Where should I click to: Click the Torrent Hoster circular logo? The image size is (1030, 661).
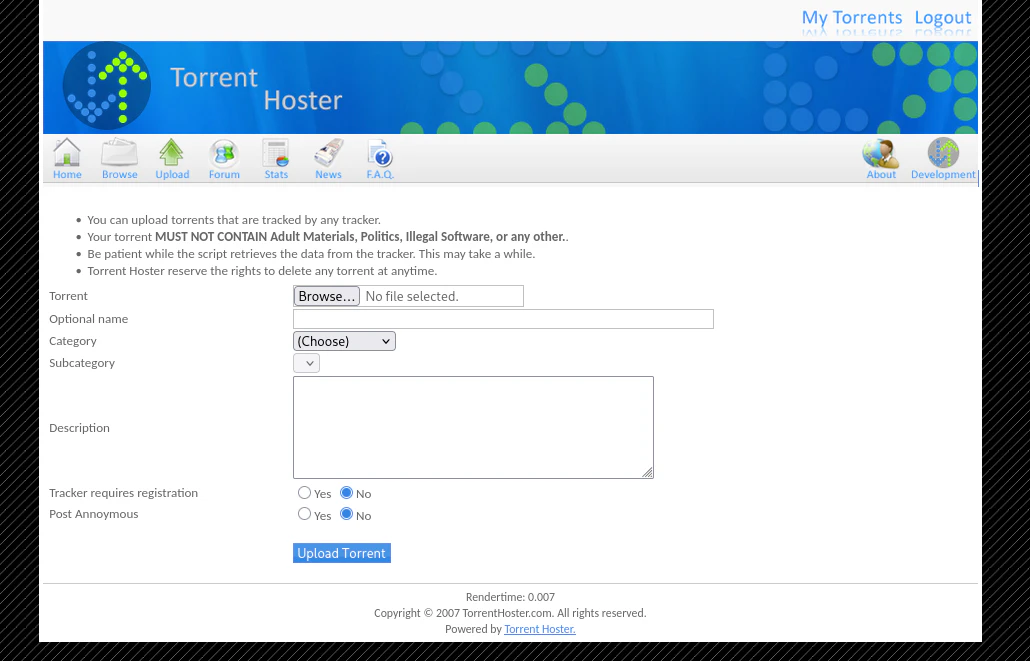[x=106, y=85]
